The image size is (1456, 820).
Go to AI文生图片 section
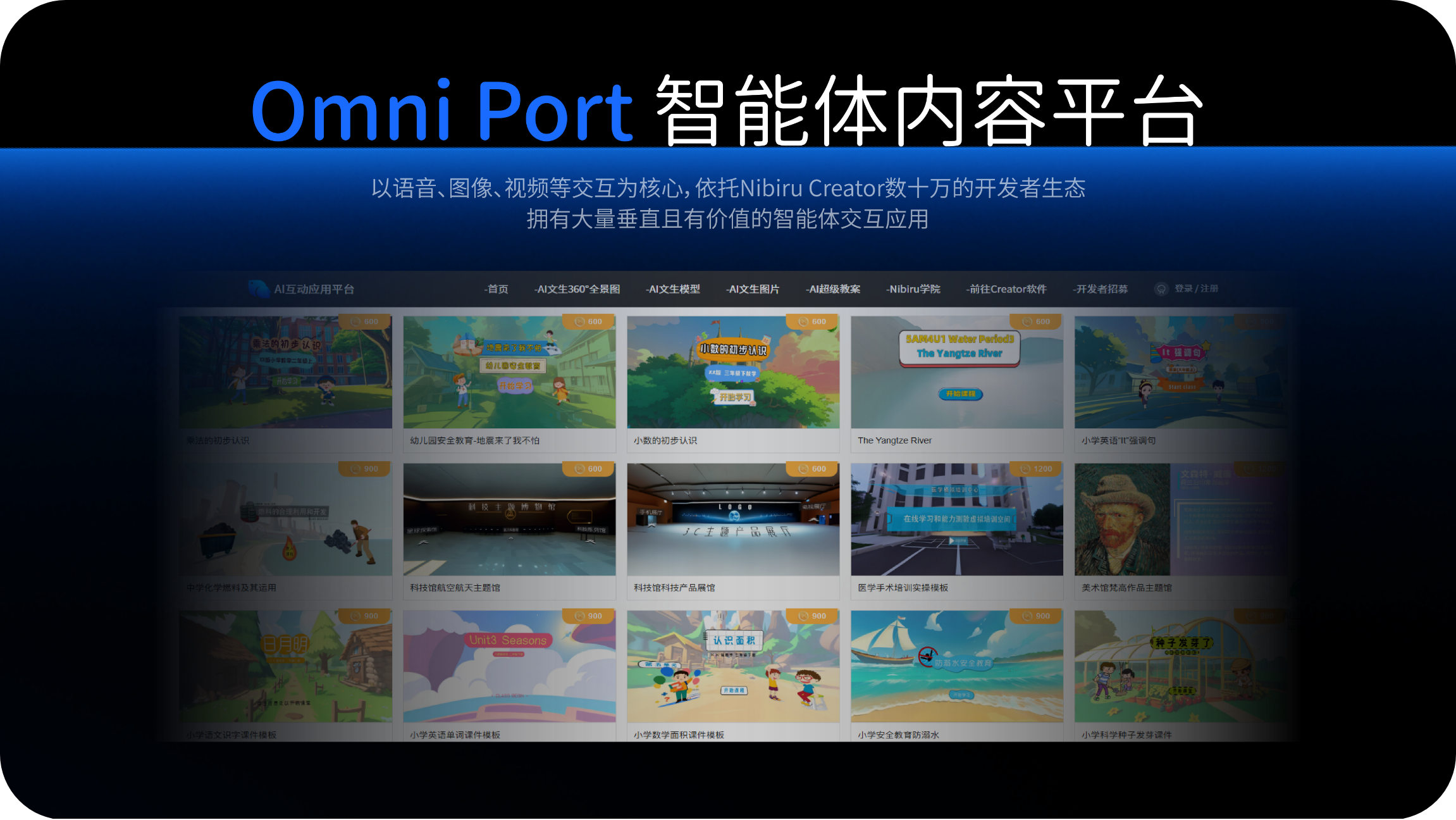(753, 289)
